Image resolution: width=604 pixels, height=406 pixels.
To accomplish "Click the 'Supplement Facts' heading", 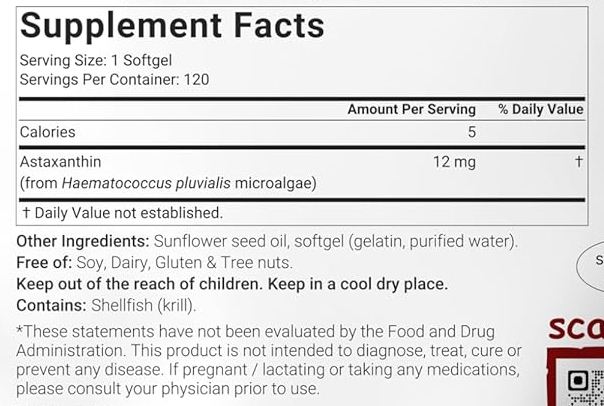I will click(x=172, y=23).
